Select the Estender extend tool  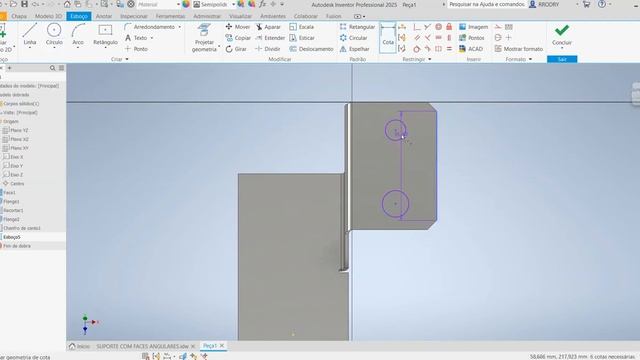click(x=270, y=38)
